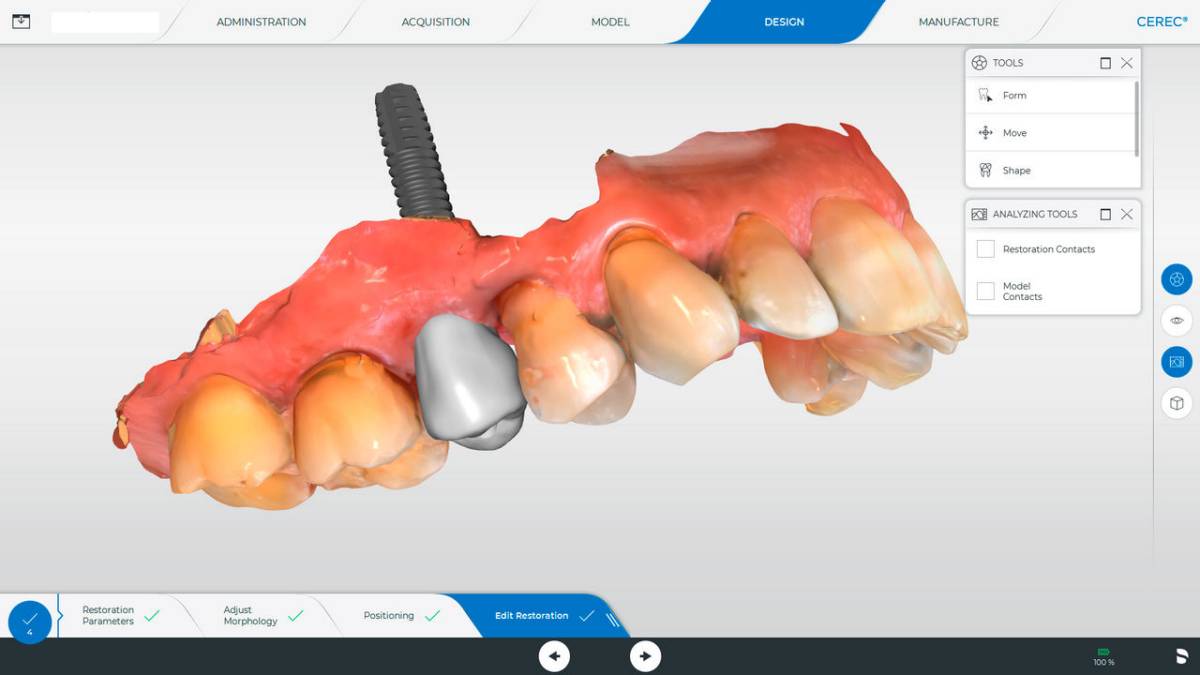
Task: Click the Tools wheel icon in right sidebar
Action: 1176,280
